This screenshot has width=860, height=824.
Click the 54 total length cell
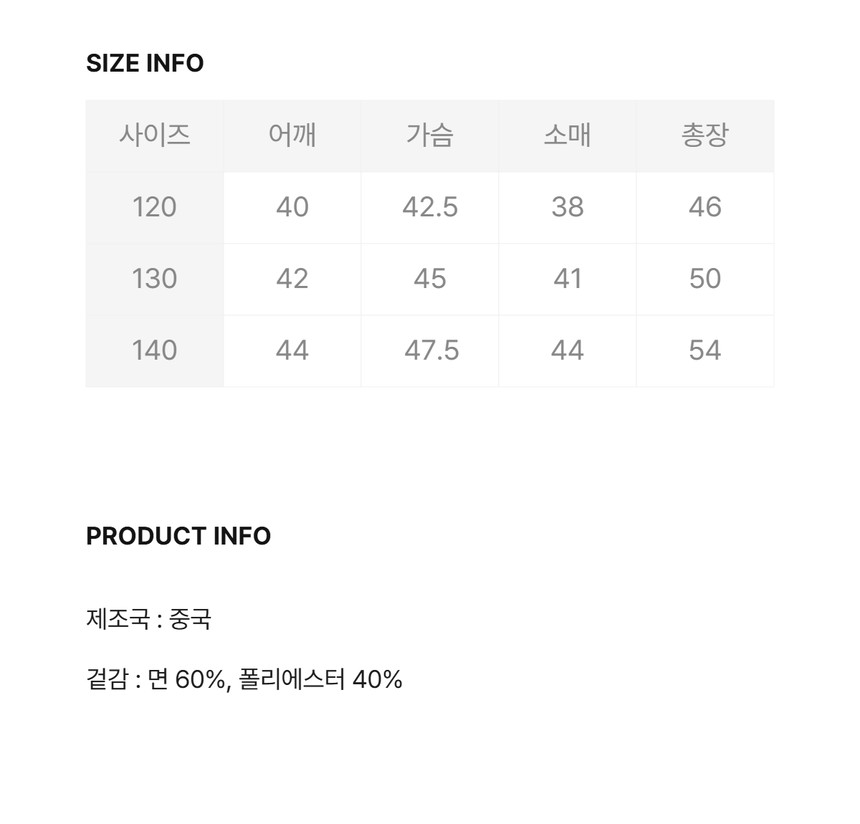click(x=705, y=351)
